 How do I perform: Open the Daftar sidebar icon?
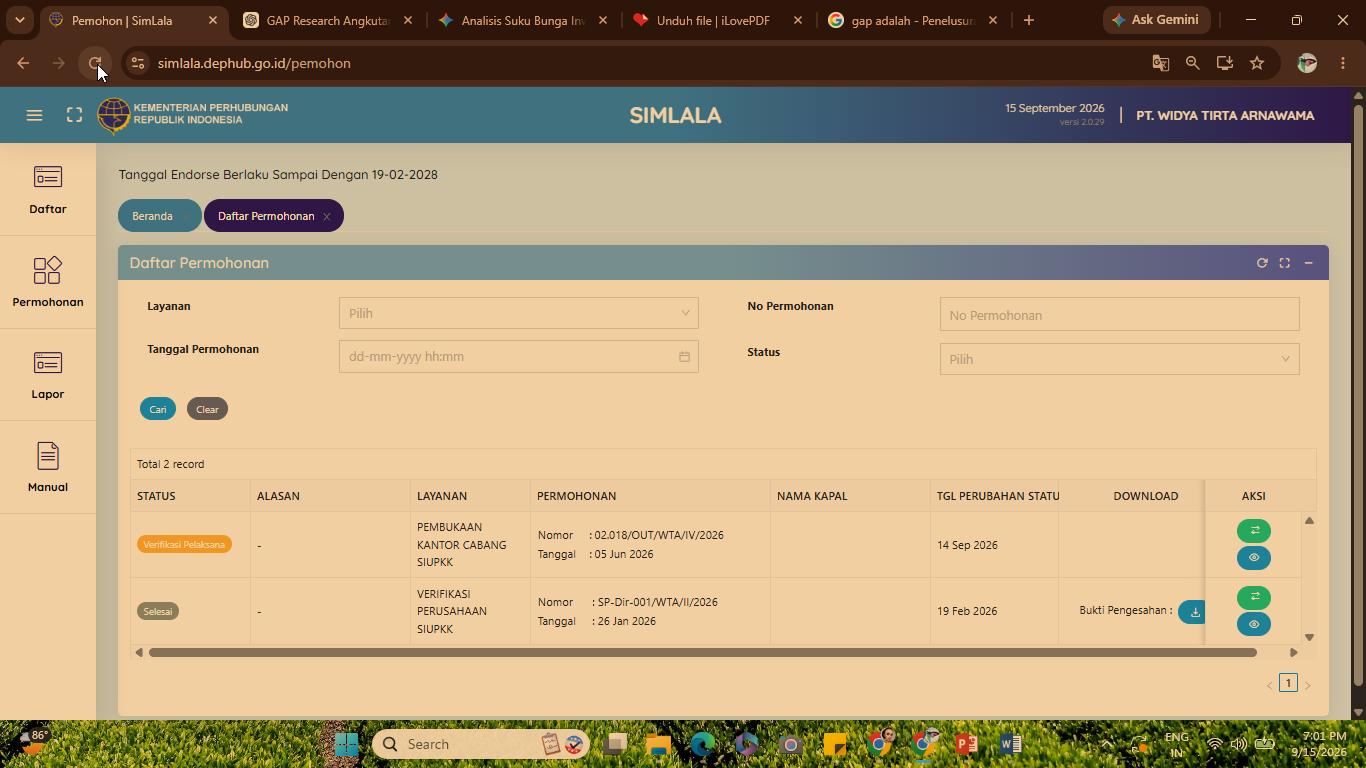(x=48, y=191)
